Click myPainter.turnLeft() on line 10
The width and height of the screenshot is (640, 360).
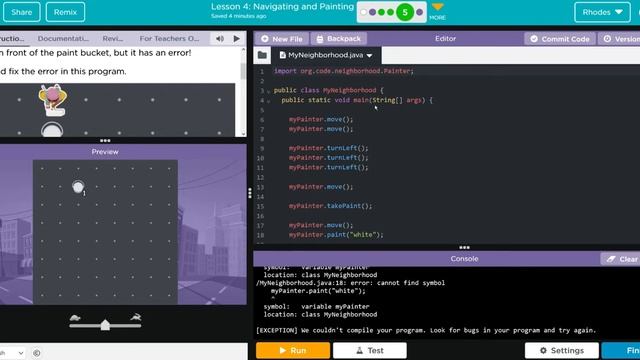tap(329, 158)
